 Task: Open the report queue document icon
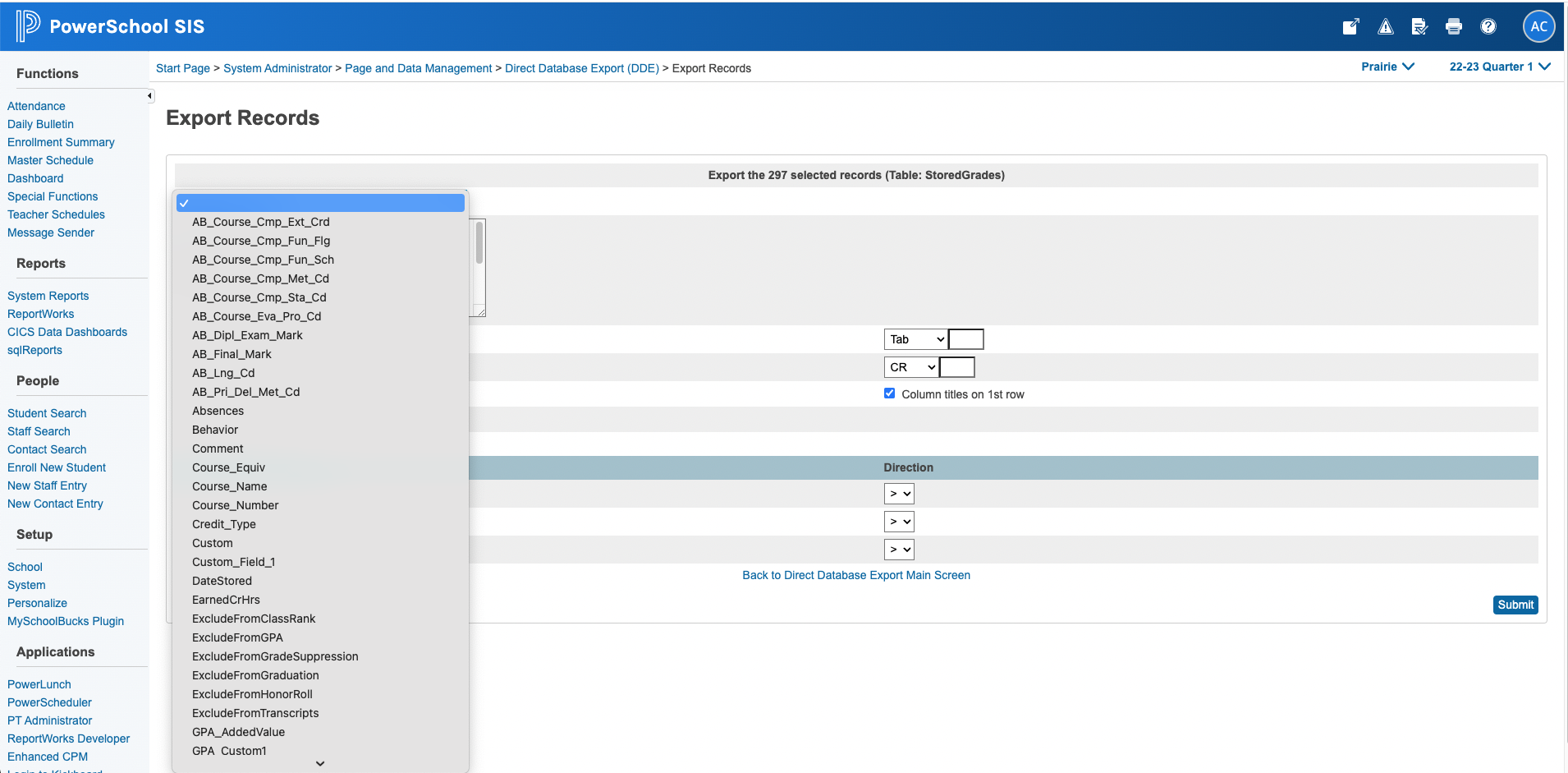click(1419, 26)
